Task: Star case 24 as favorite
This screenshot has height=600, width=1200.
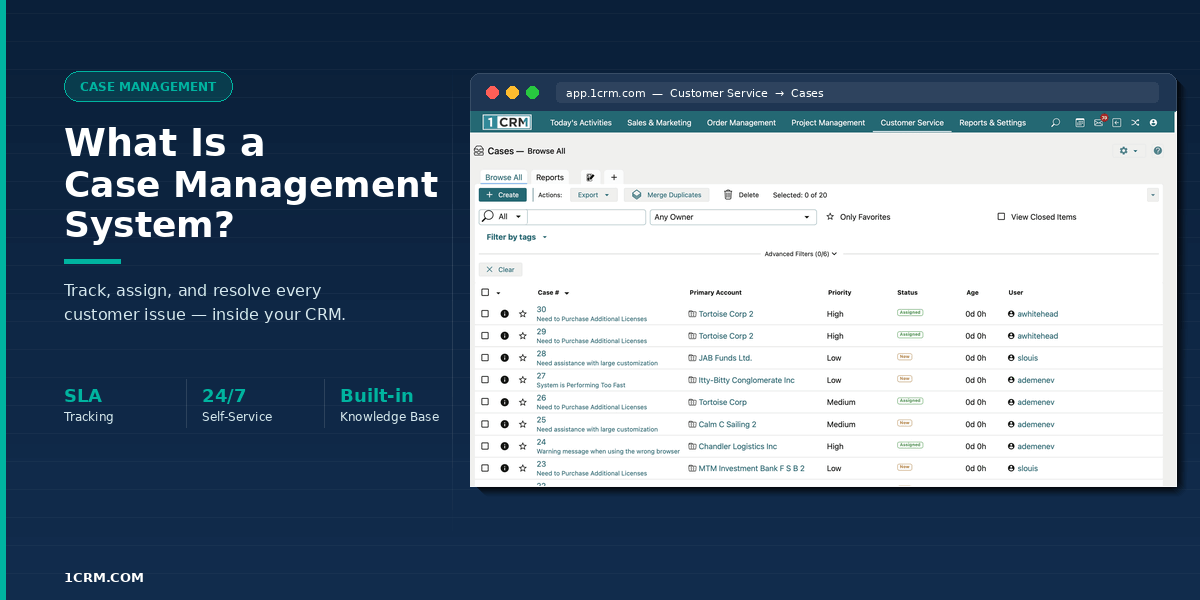Action: click(522, 446)
